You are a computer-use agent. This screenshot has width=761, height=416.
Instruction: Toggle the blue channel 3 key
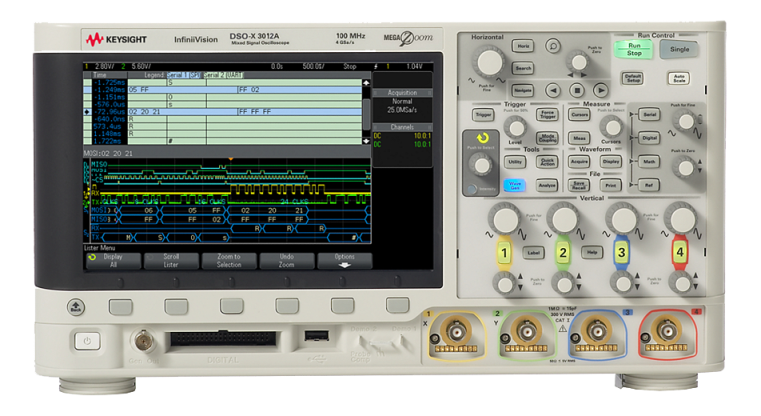(x=621, y=253)
